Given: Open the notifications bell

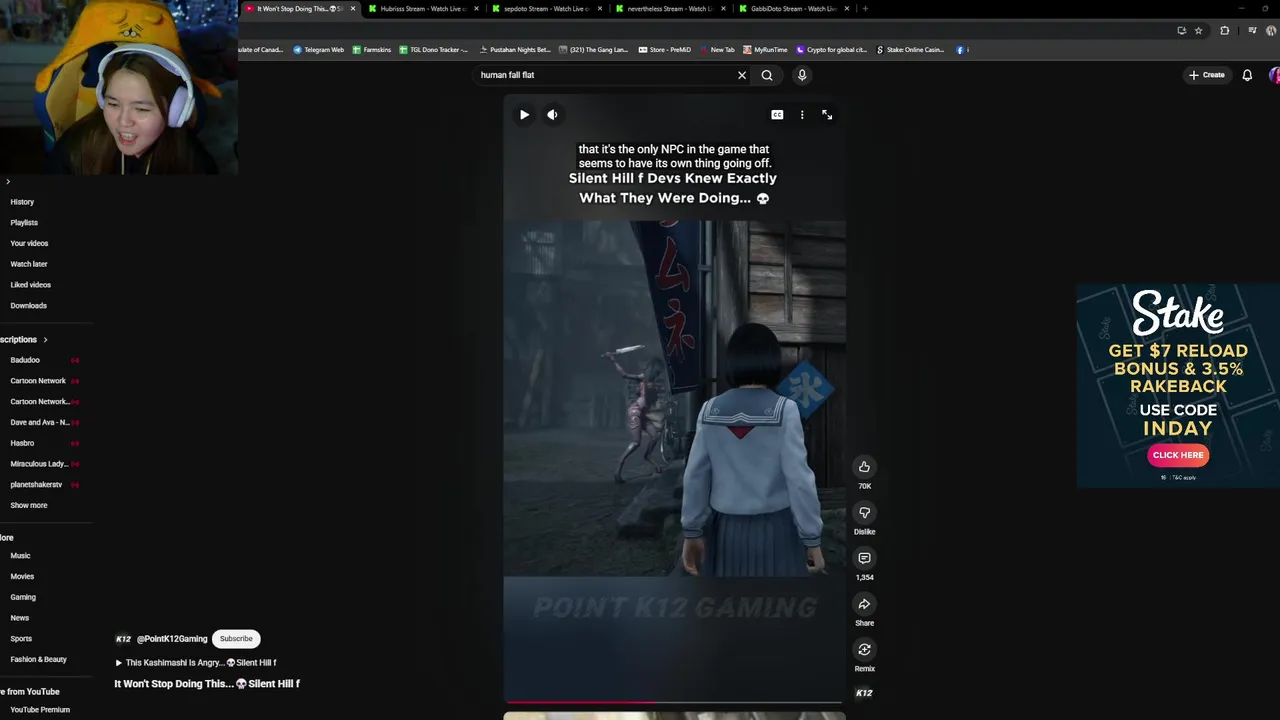Looking at the screenshot, I should [x=1247, y=75].
